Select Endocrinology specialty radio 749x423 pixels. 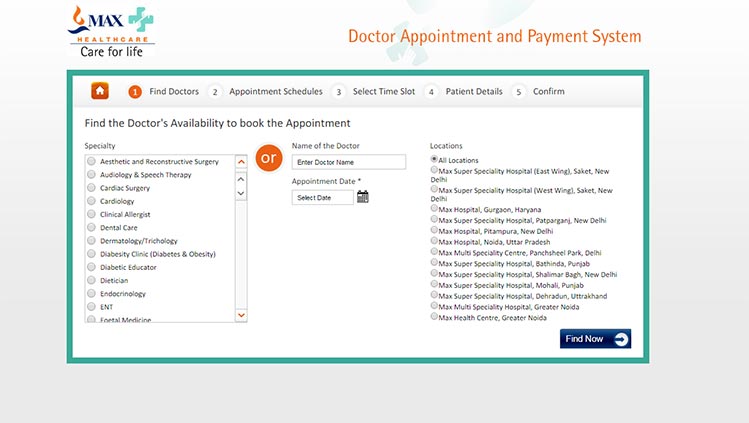91,294
